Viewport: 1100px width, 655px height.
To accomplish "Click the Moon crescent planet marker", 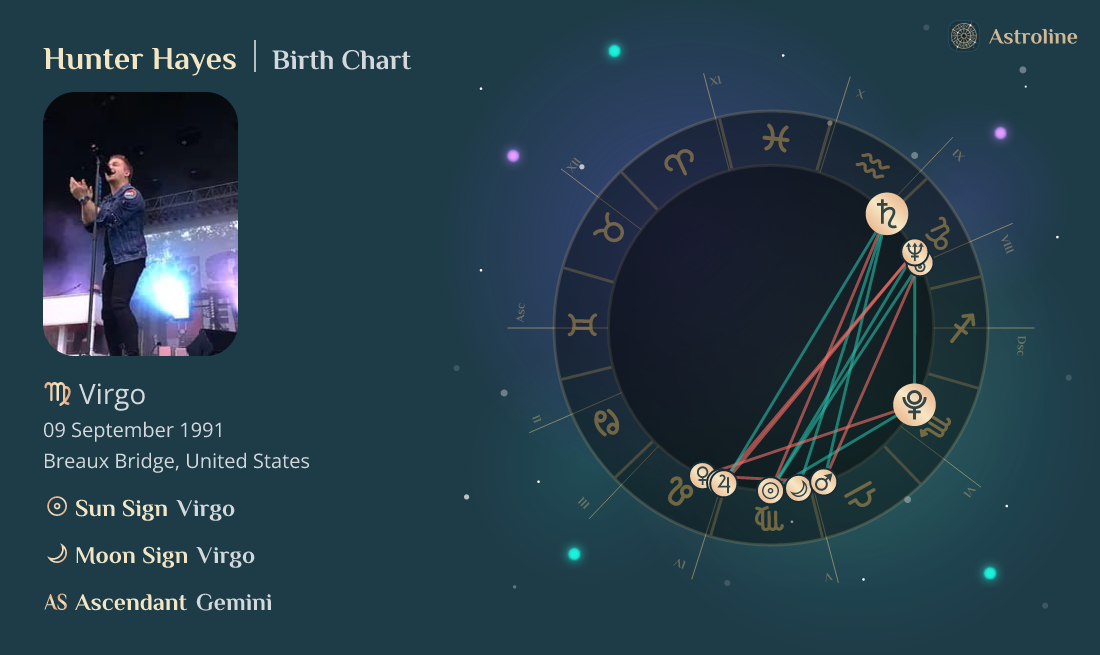I will 798,488.
